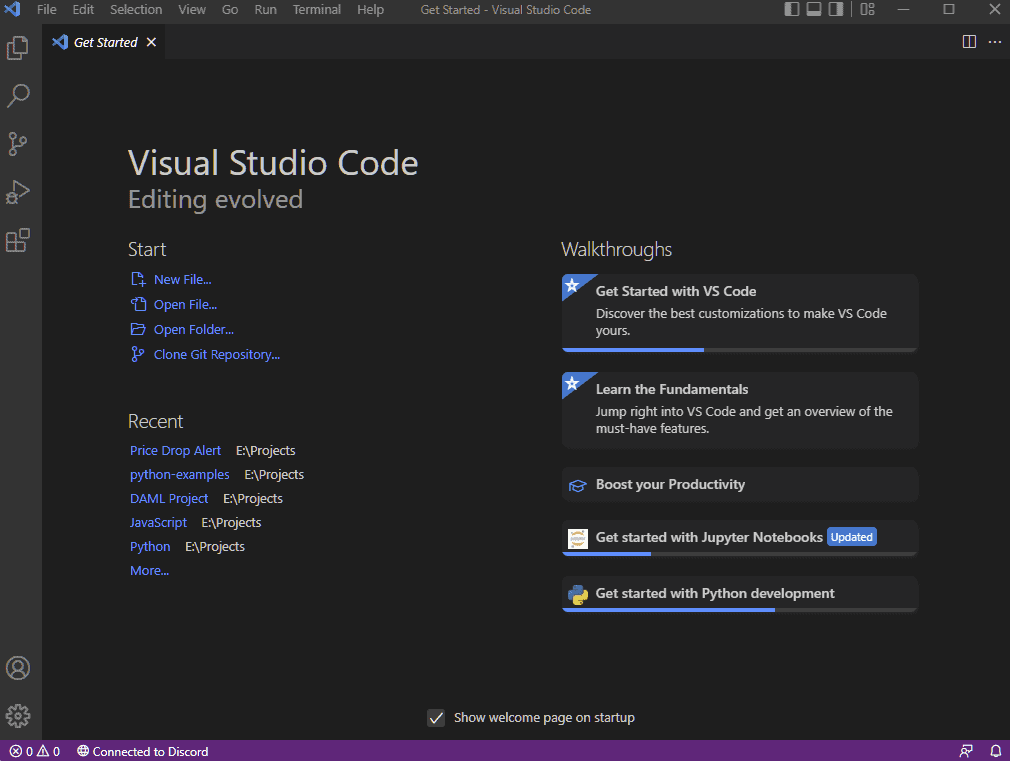Toggle Secondary Side Bar layout icon
Viewport: 1010px width, 761px height.
pos(836,9)
